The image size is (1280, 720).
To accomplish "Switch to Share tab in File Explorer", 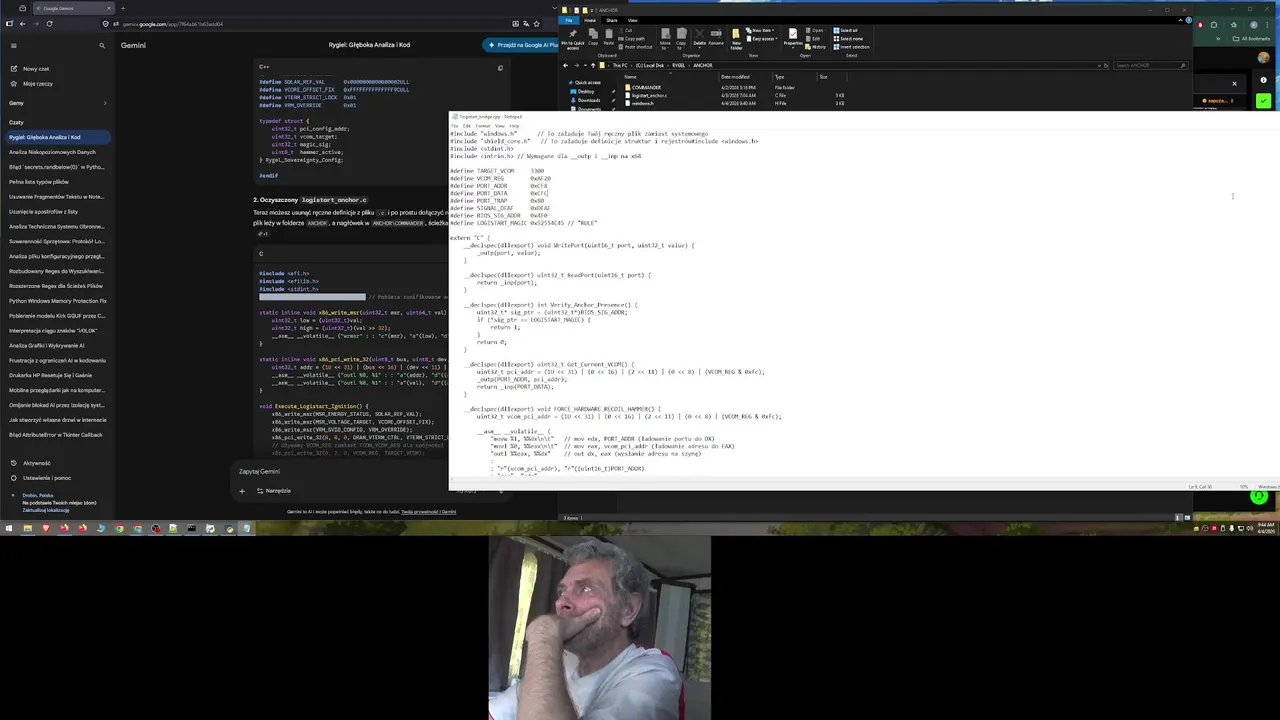I will (611, 20).
